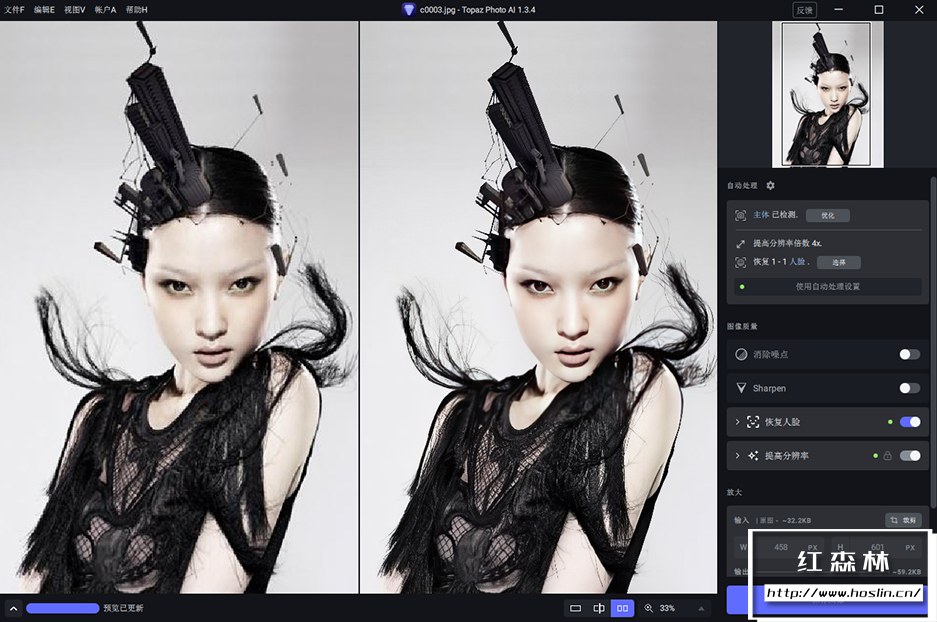The height and width of the screenshot is (622, 937).
Task: Click the 人脸 faces link text
Action: 798,262
